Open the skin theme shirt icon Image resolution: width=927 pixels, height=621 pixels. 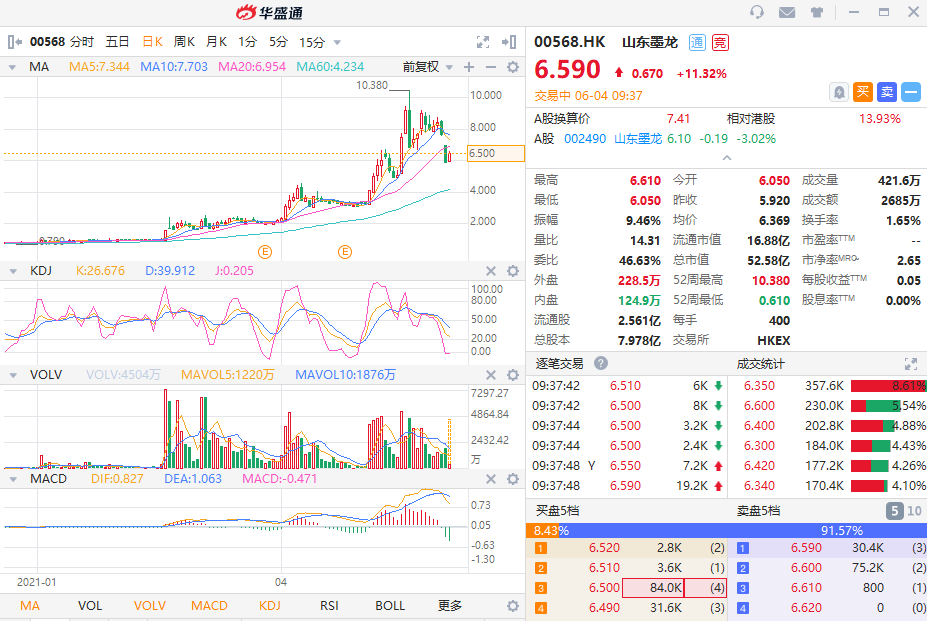point(816,12)
